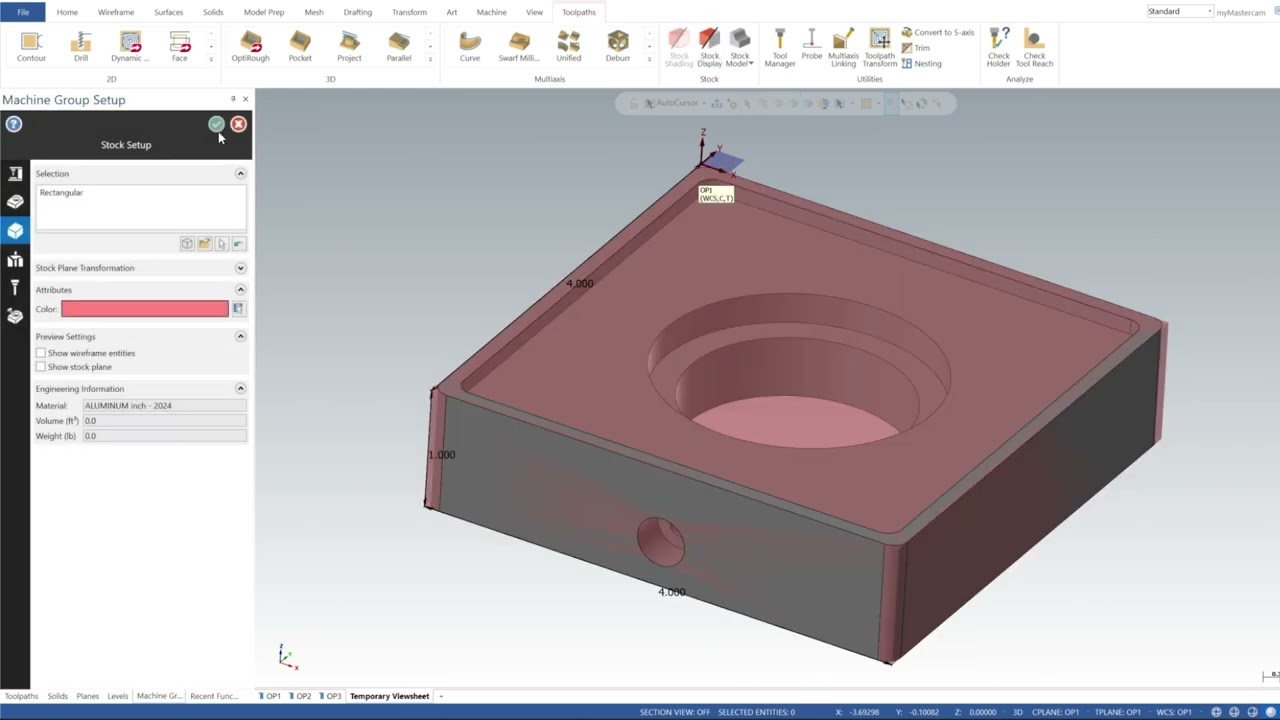Choose the Dynamic Mill toolpath
The height and width of the screenshot is (720, 1280).
pos(130,46)
